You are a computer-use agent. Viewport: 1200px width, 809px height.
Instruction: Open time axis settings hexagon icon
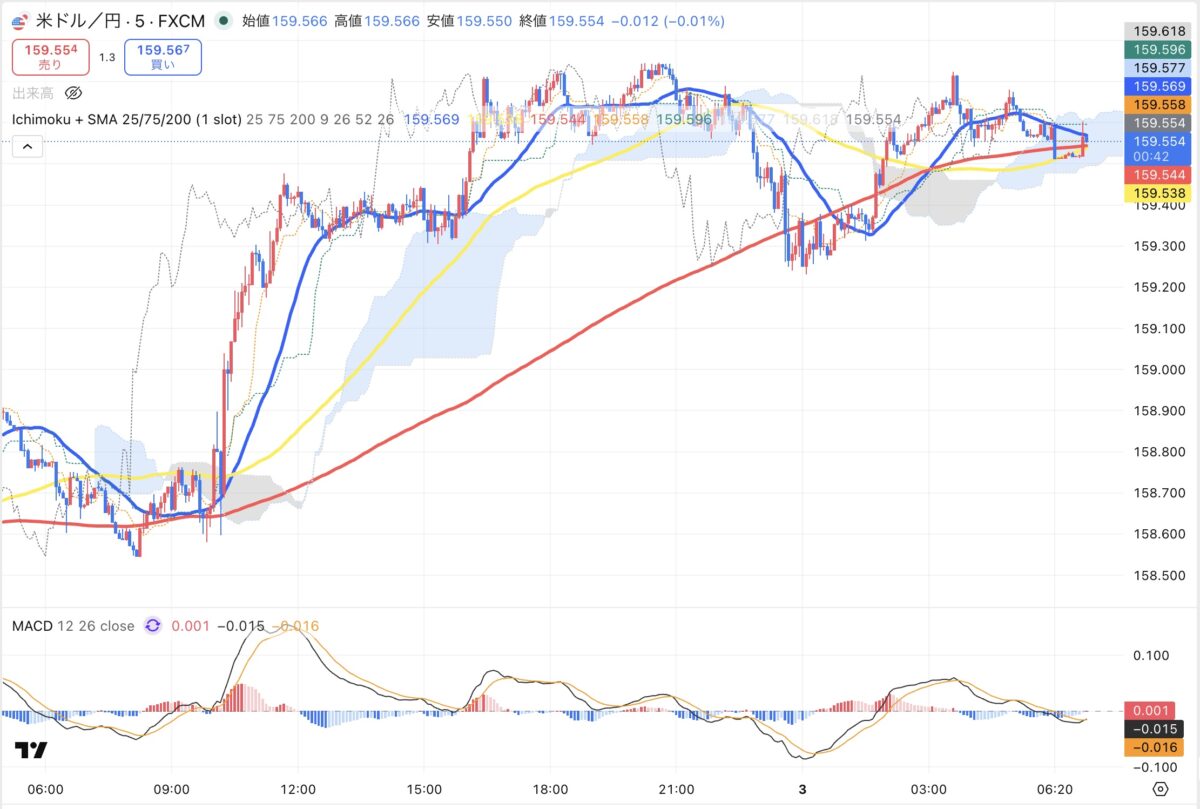point(1160,789)
